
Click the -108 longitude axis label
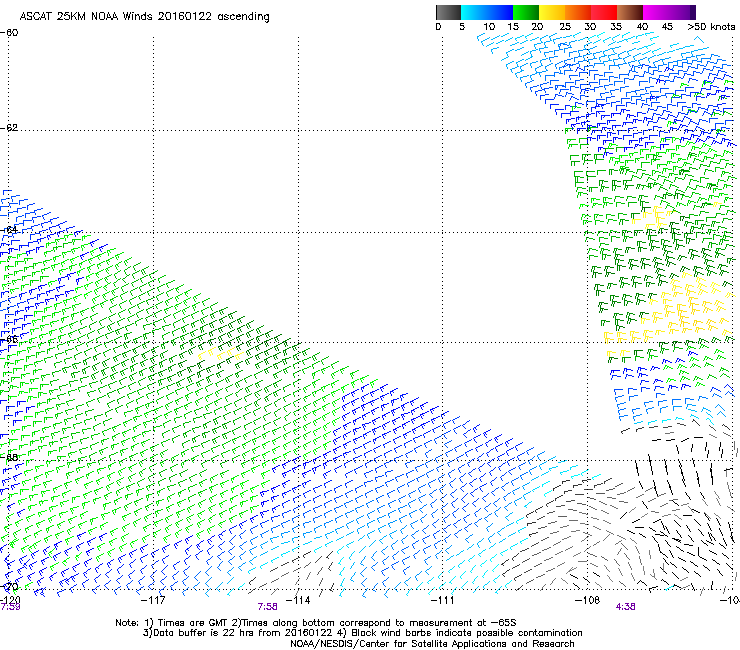point(587,600)
